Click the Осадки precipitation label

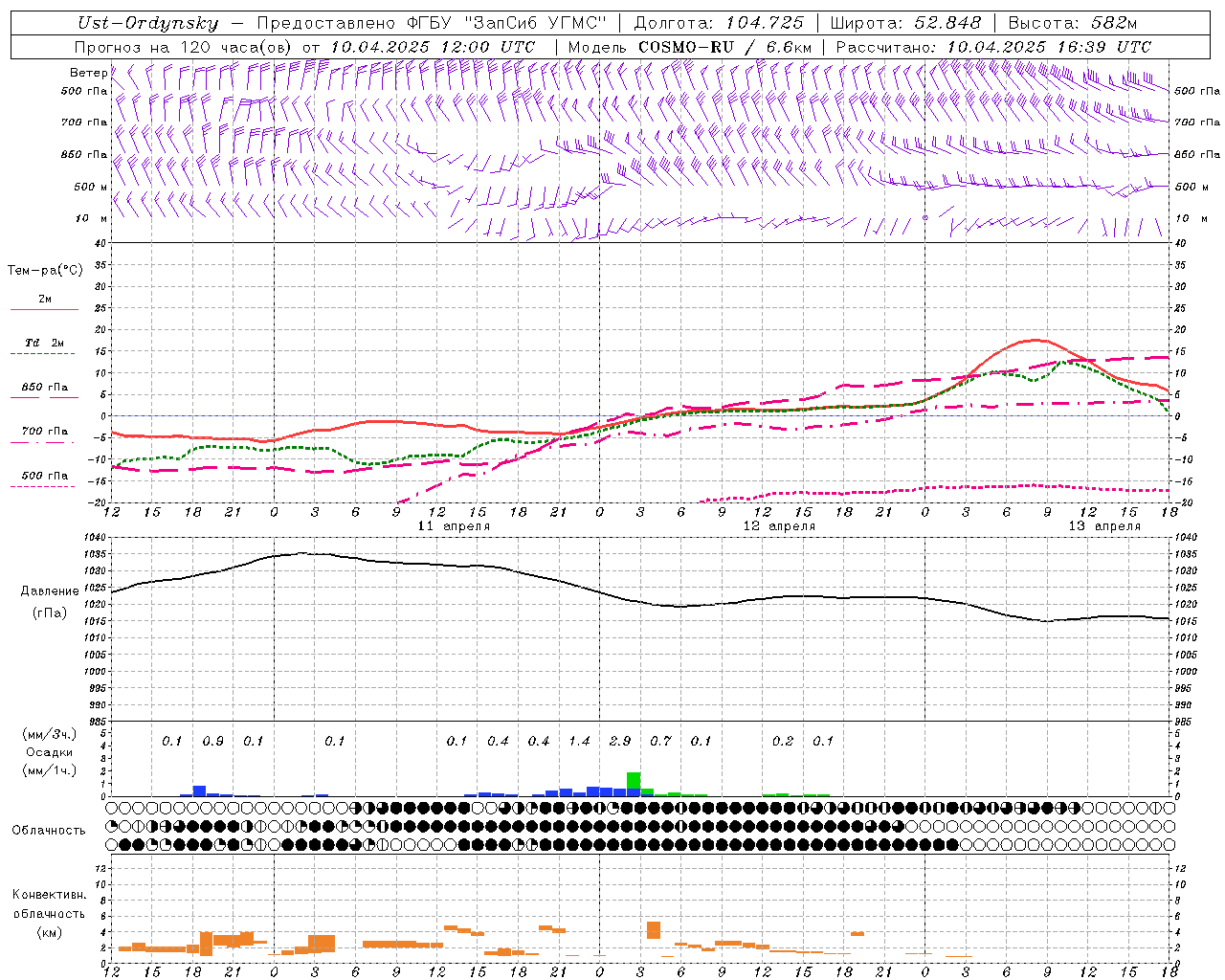(50, 752)
